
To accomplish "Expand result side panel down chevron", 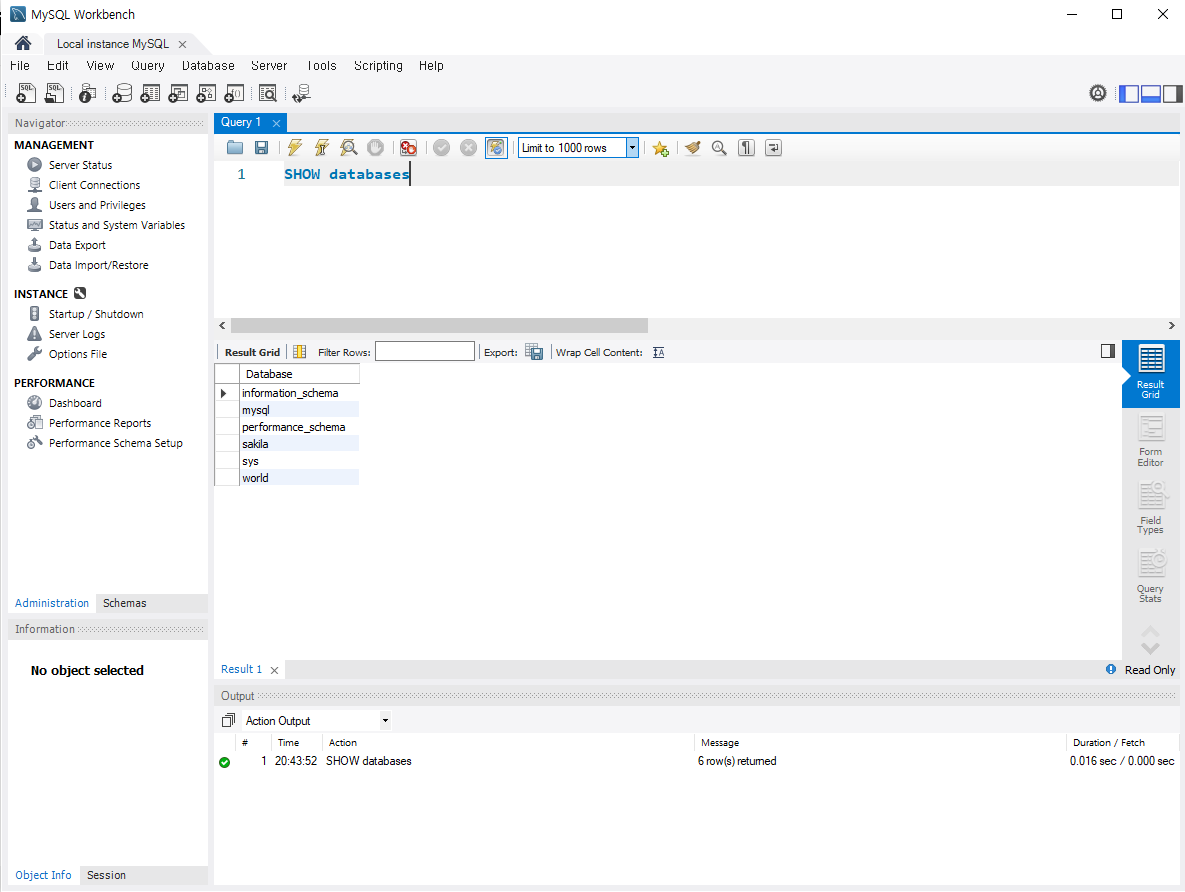I will tap(1150, 649).
